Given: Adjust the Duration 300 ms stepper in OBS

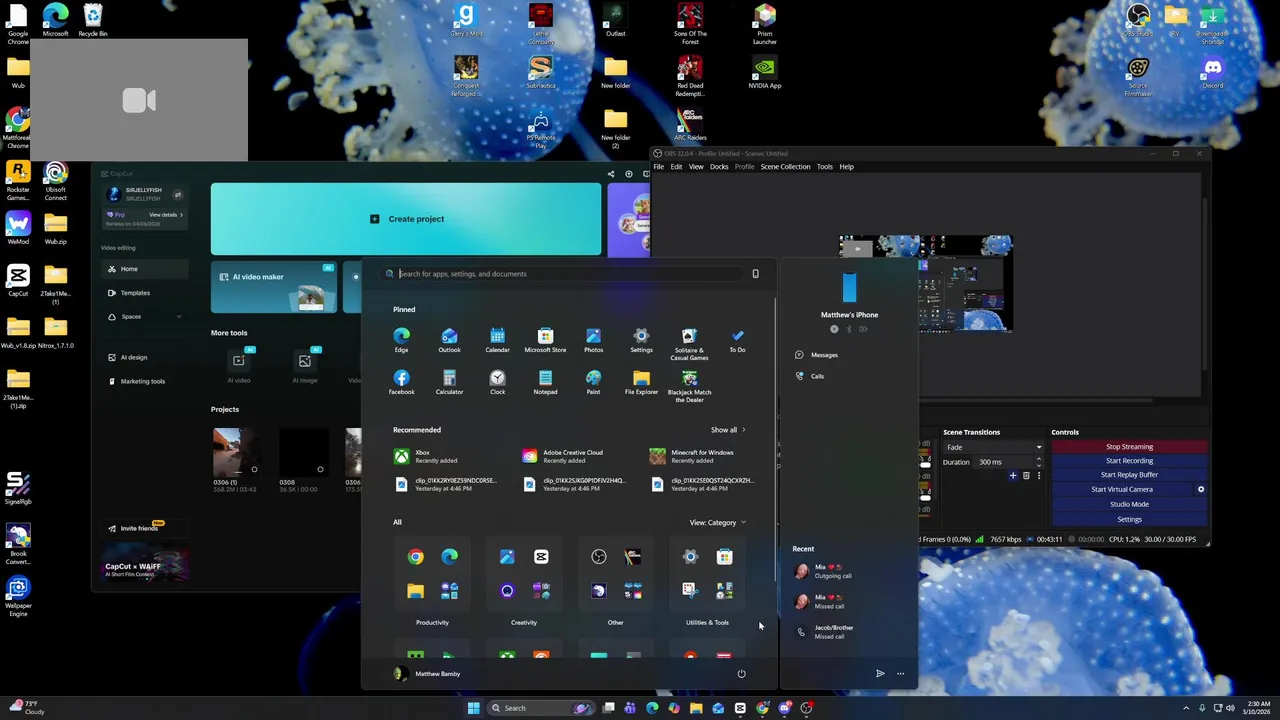Looking at the screenshot, I should coord(1038,462).
